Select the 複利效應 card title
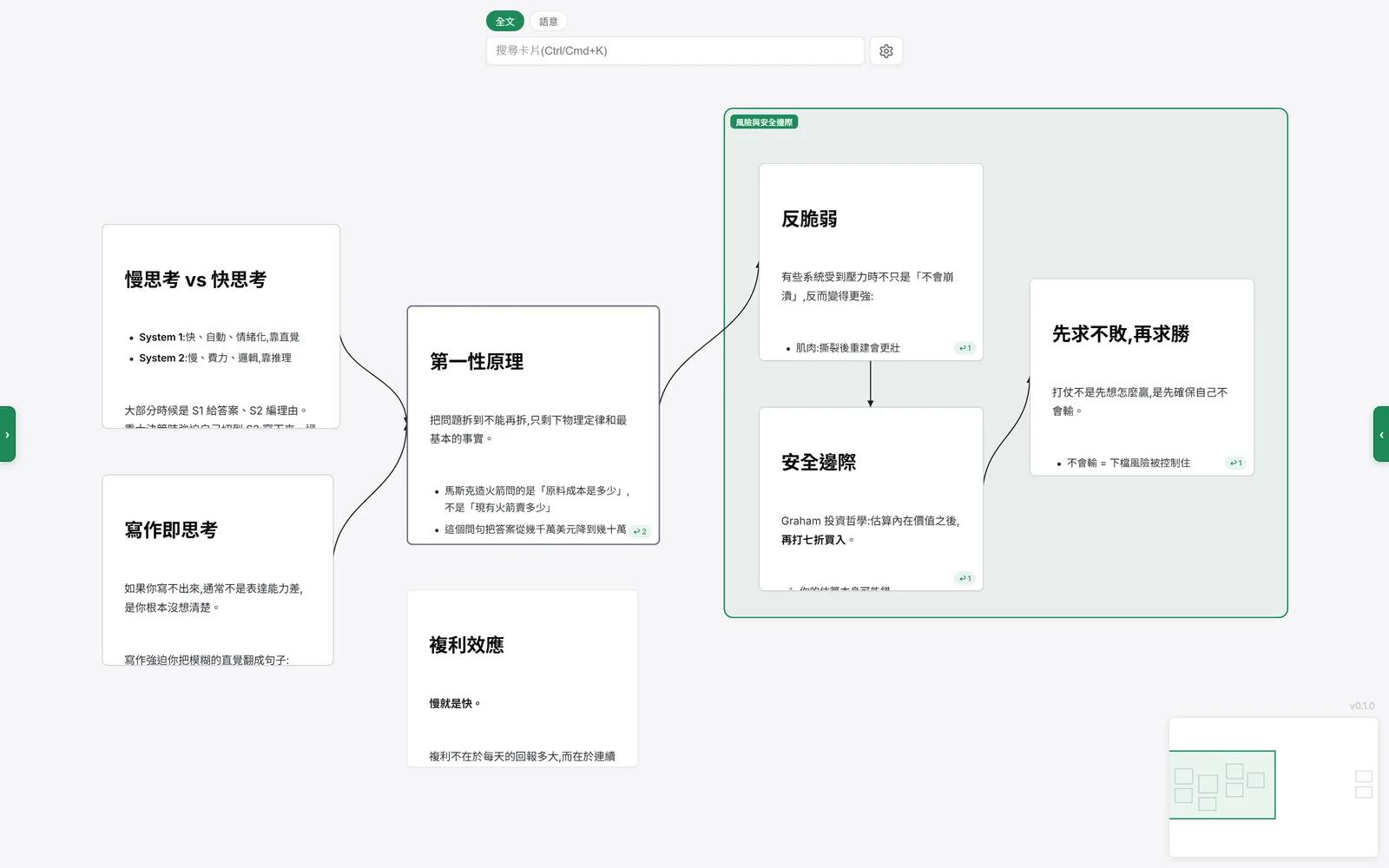 pyautogui.click(x=466, y=645)
